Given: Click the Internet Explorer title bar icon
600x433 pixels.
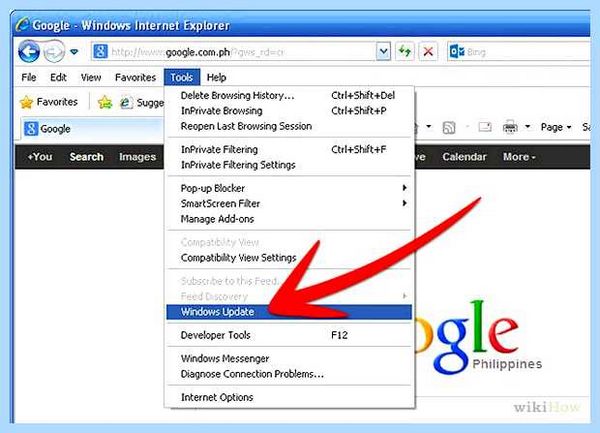Looking at the screenshot, I should click(23, 24).
